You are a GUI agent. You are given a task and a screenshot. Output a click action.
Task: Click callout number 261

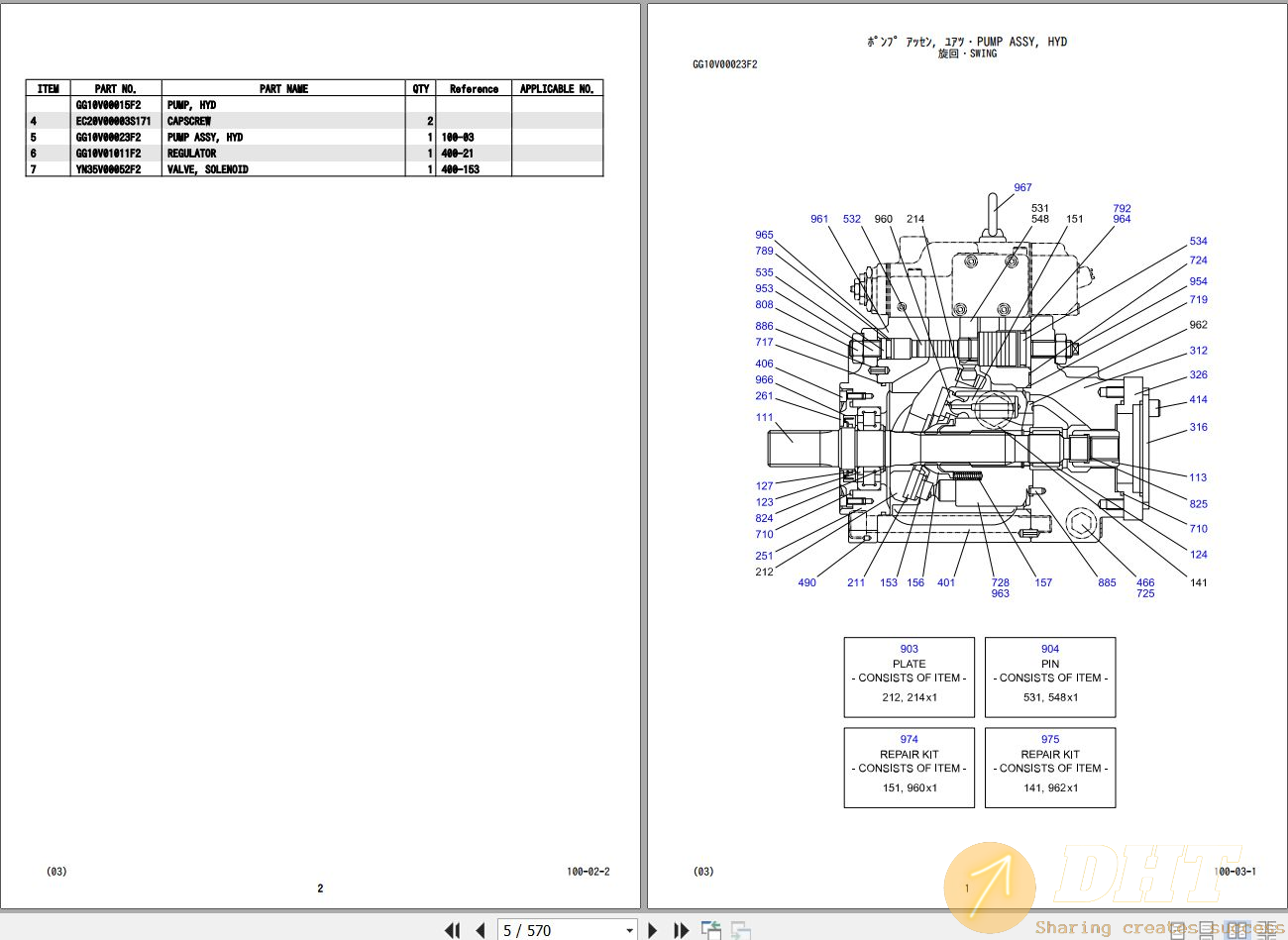[x=764, y=396]
